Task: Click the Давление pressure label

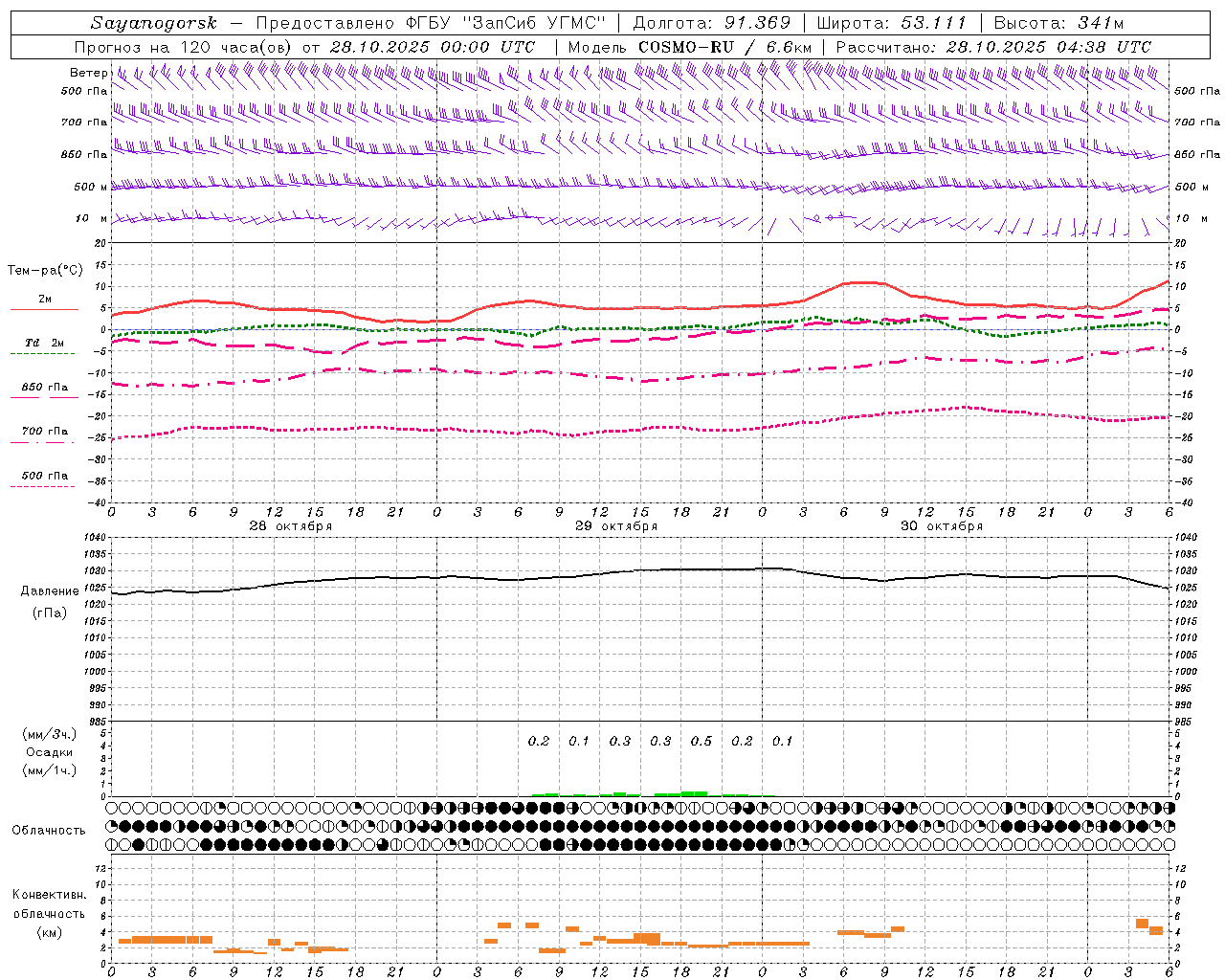Action: click(50, 591)
